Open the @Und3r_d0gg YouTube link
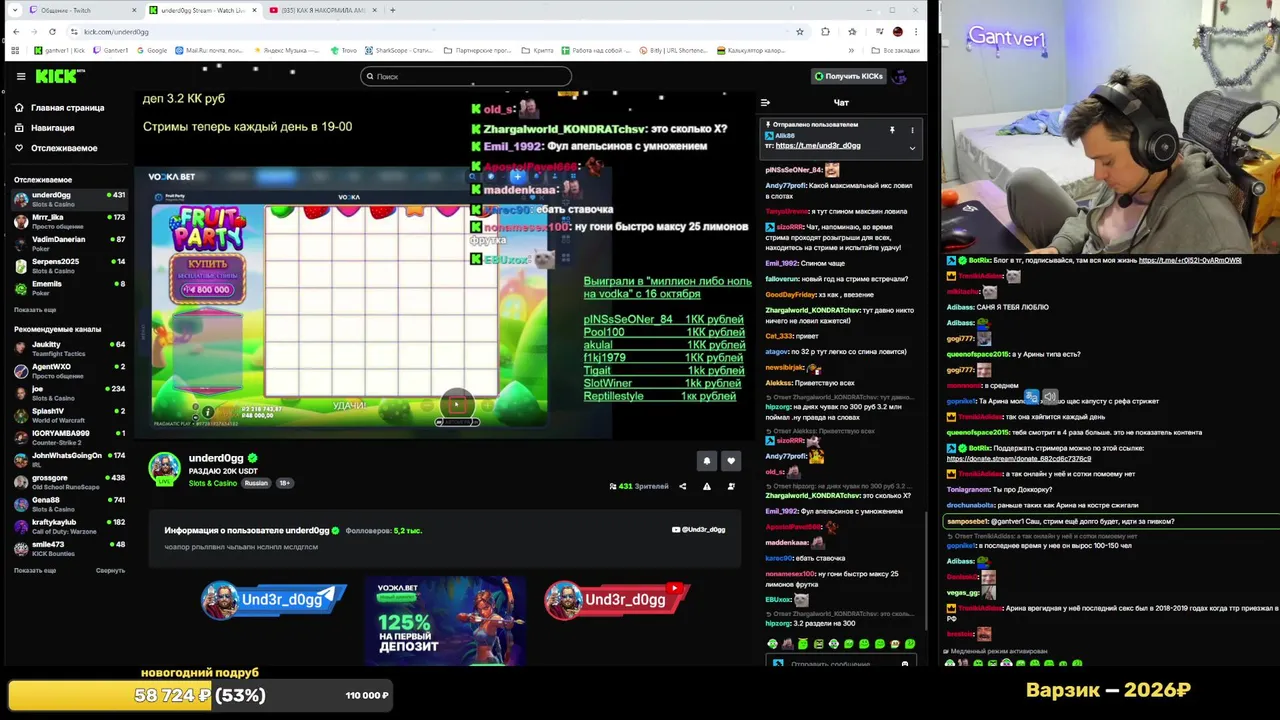This screenshot has height=720, width=1280. point(699,529)
